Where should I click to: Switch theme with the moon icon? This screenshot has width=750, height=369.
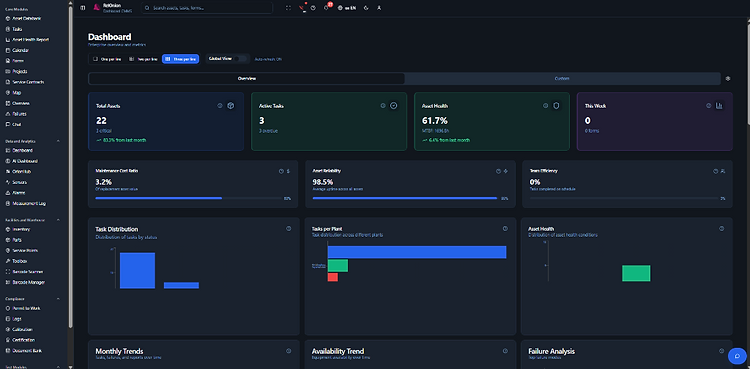[366, 8]
